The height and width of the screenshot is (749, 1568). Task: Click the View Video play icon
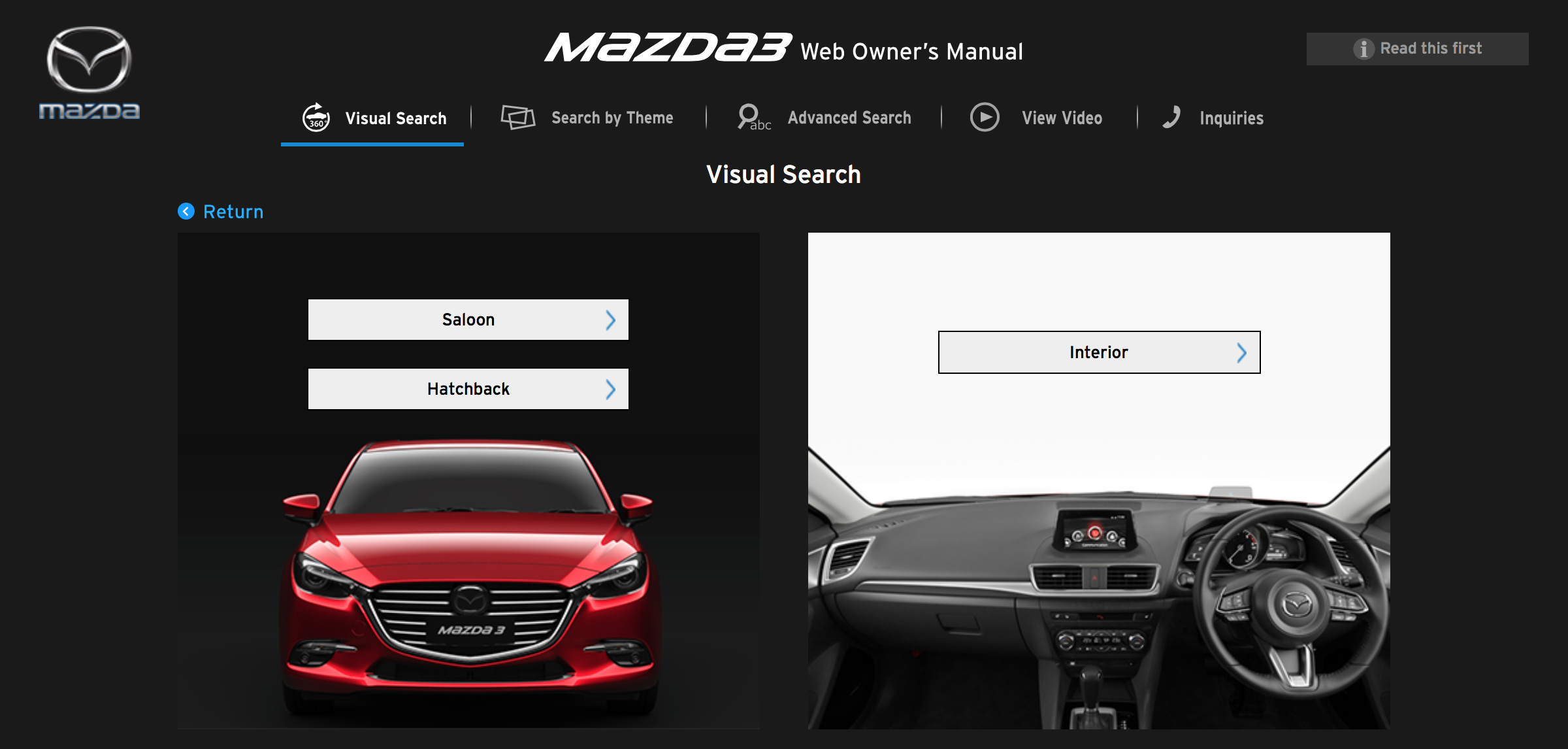tap(985, 118)
